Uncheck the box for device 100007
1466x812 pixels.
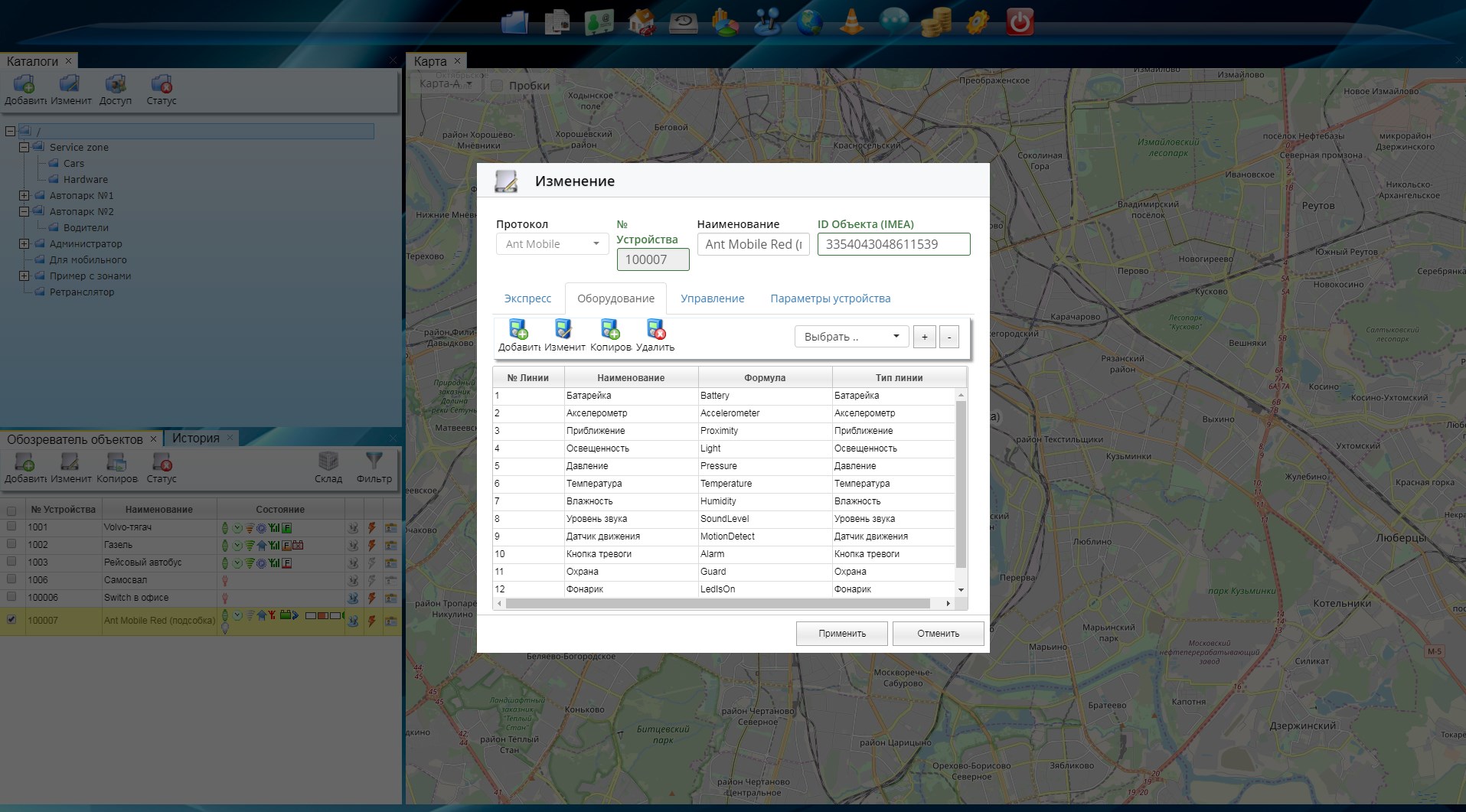(11, 620)
